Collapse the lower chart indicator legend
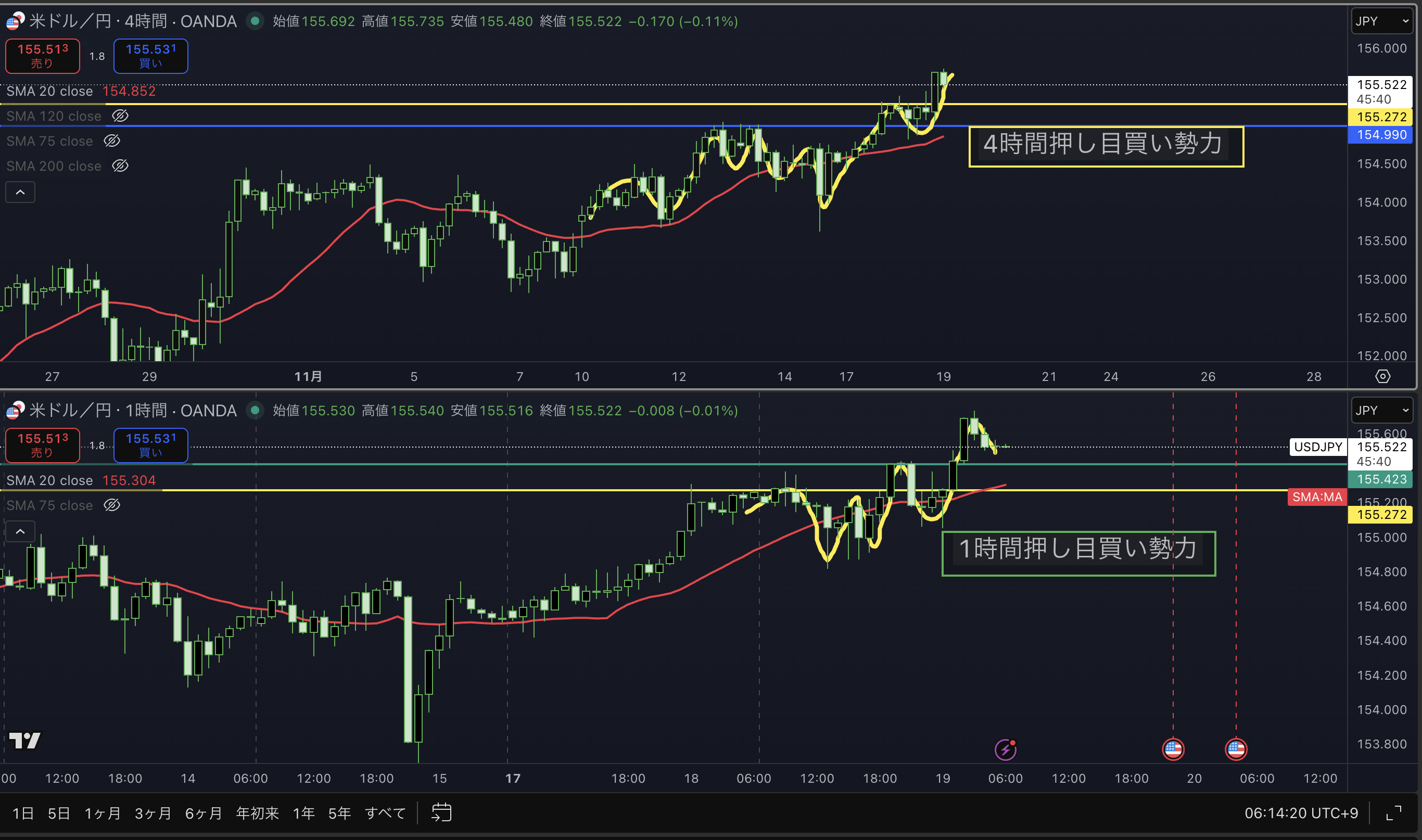 [x=20, y=531]
